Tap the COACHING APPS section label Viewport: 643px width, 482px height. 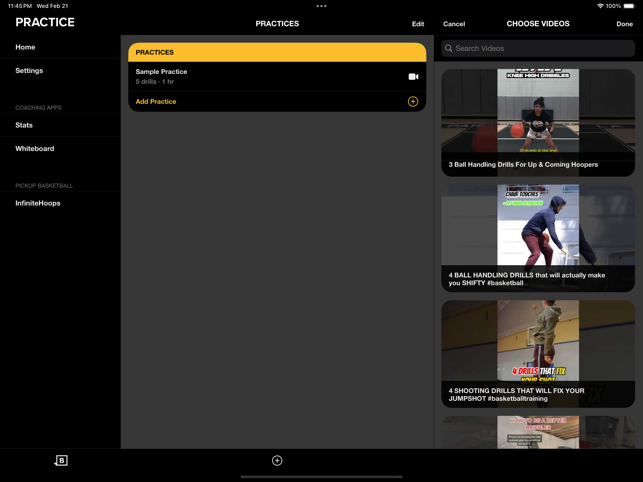[38, 107]
